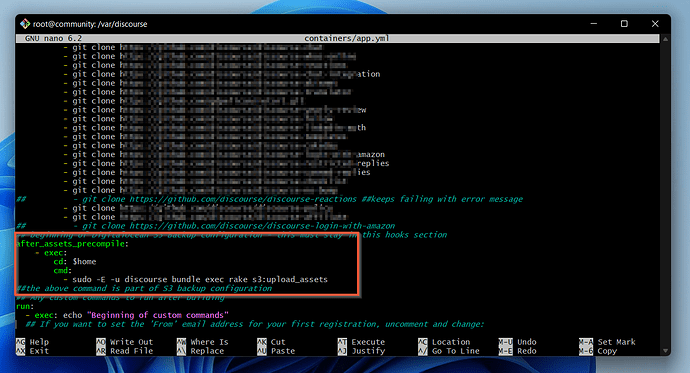Click the 'exec:' line under after_assets_precompile
The width and height of the screenshot is (690, 373).
(x=51, y=253)
